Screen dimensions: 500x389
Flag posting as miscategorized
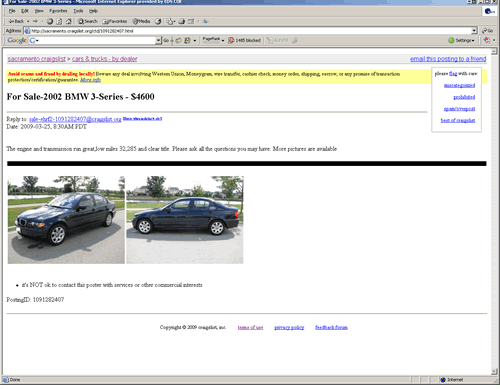459,85
